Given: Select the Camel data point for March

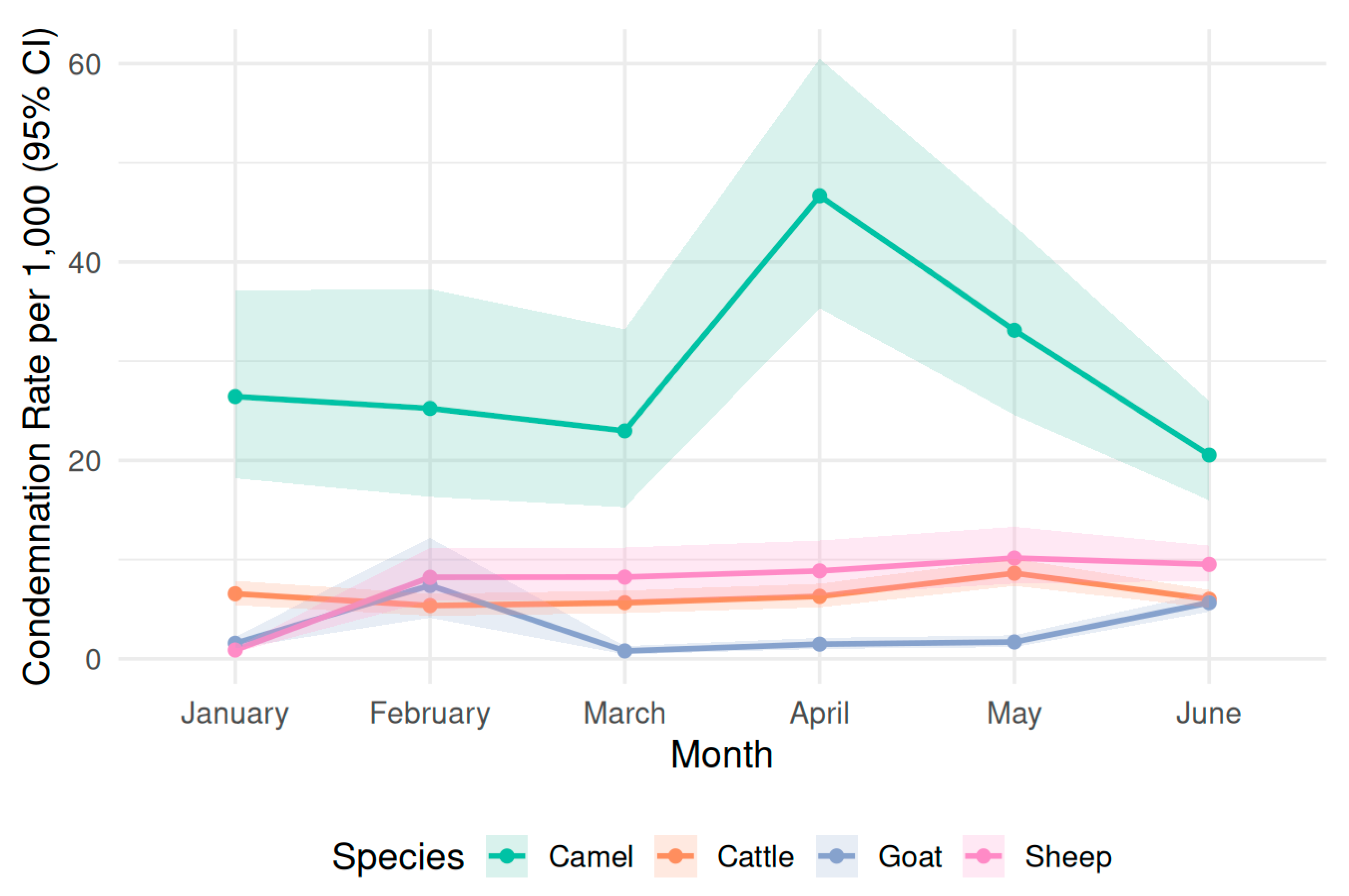Looking at the screenshot, I should pos(625,431).
